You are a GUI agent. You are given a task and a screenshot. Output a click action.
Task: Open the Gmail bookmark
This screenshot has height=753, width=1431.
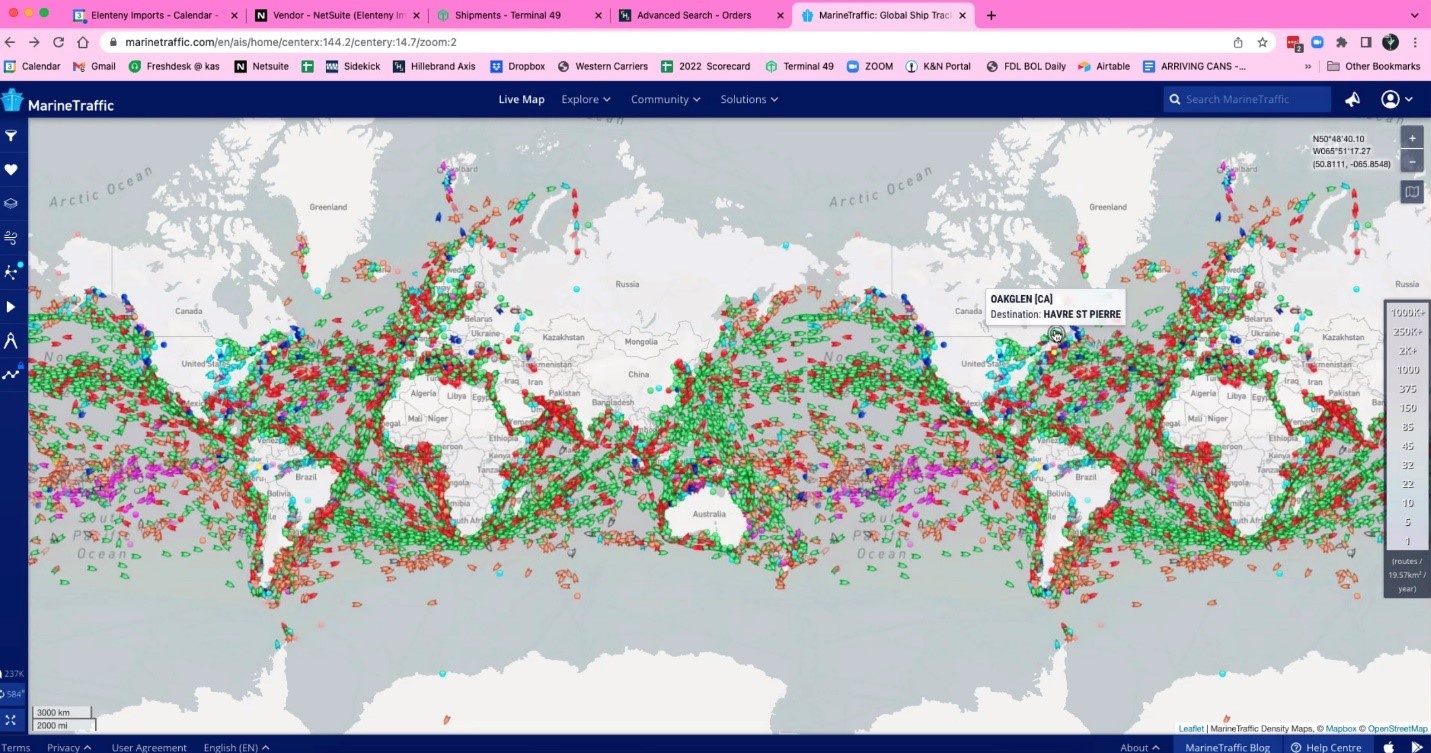click(x=95, y=66)
